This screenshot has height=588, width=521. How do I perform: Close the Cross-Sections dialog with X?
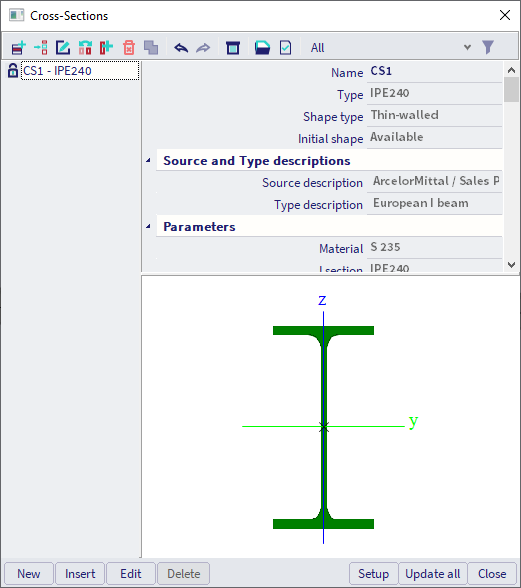pos(505,15)
